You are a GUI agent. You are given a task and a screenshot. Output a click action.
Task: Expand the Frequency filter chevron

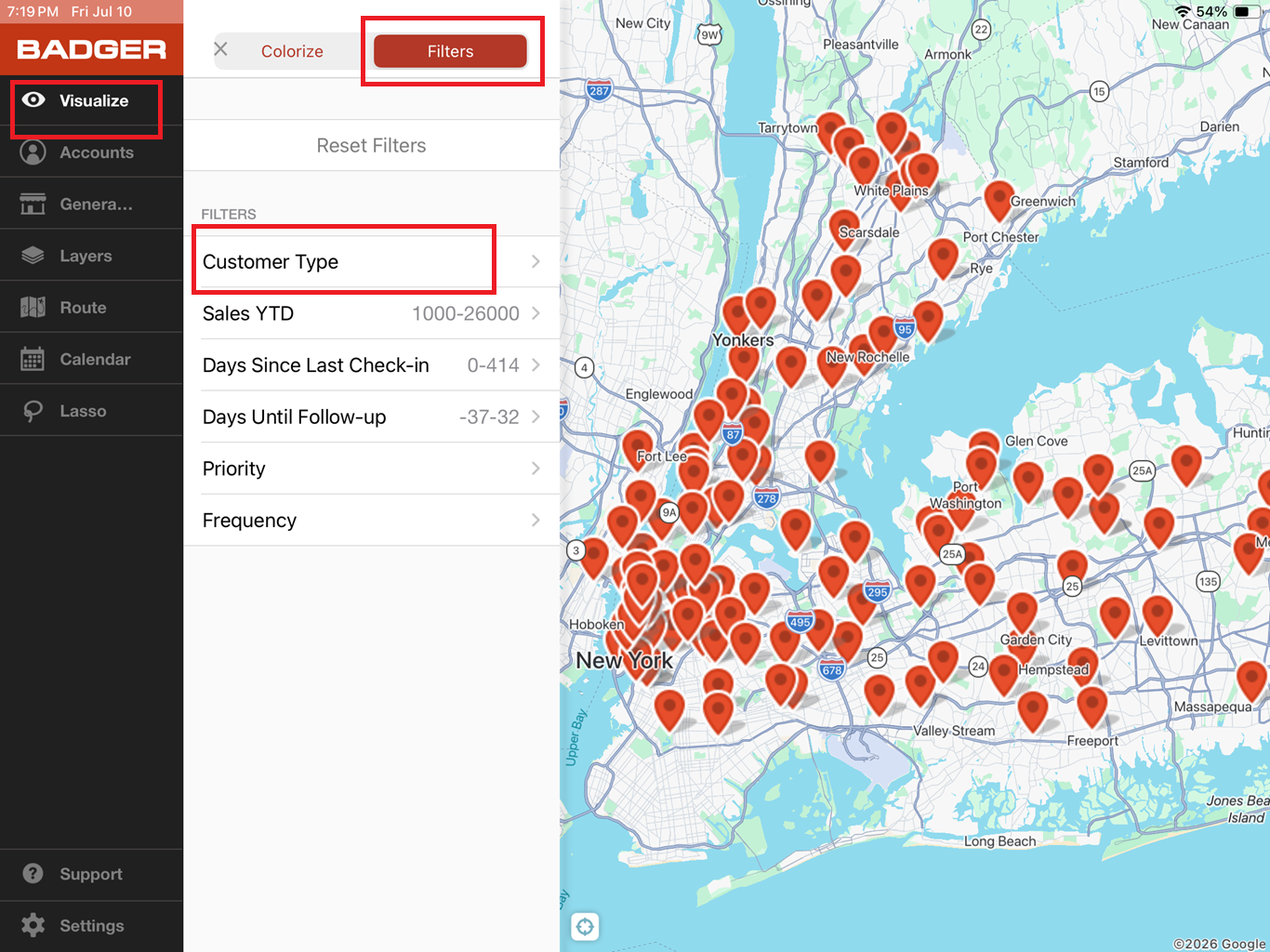coord(536,521)
